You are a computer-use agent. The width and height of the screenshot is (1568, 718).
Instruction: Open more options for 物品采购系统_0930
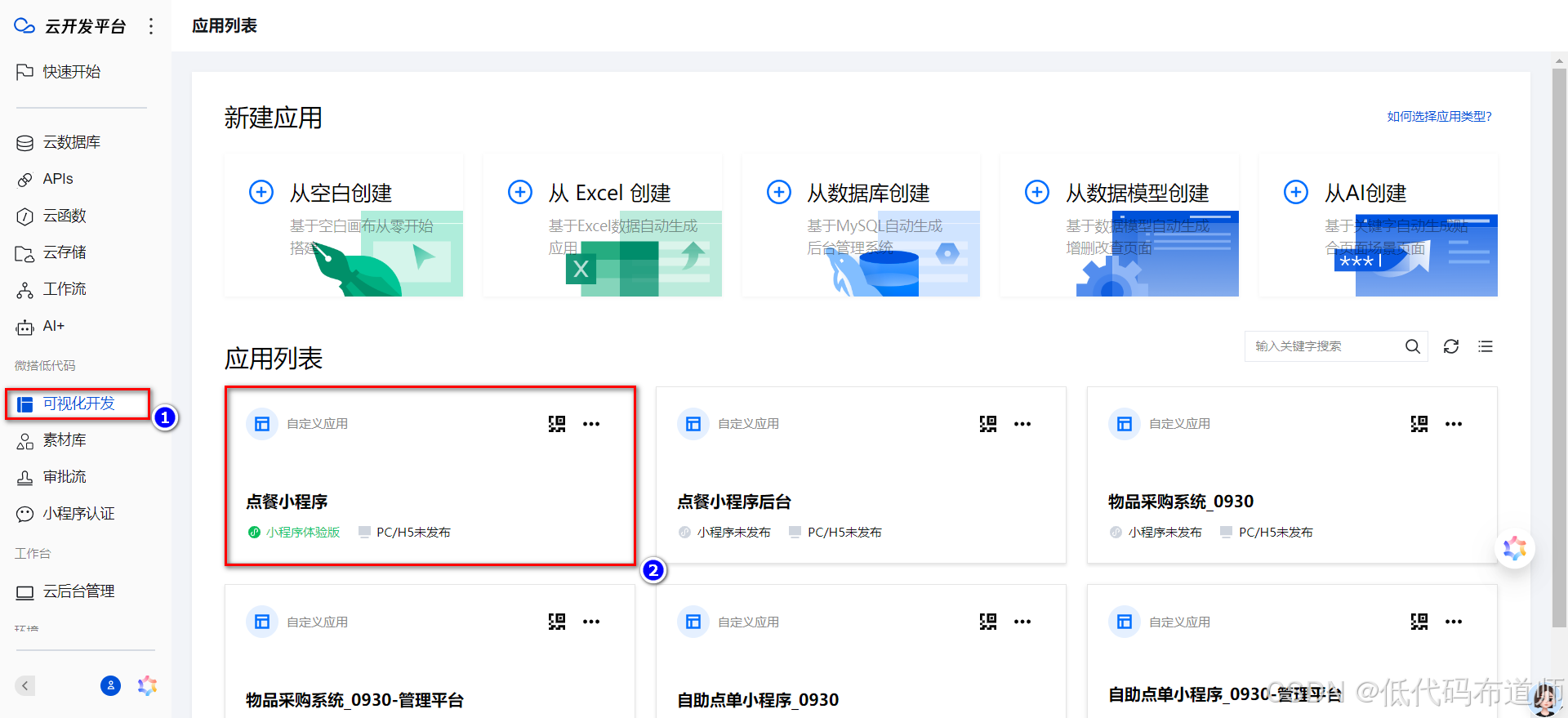pos(1454,424)
